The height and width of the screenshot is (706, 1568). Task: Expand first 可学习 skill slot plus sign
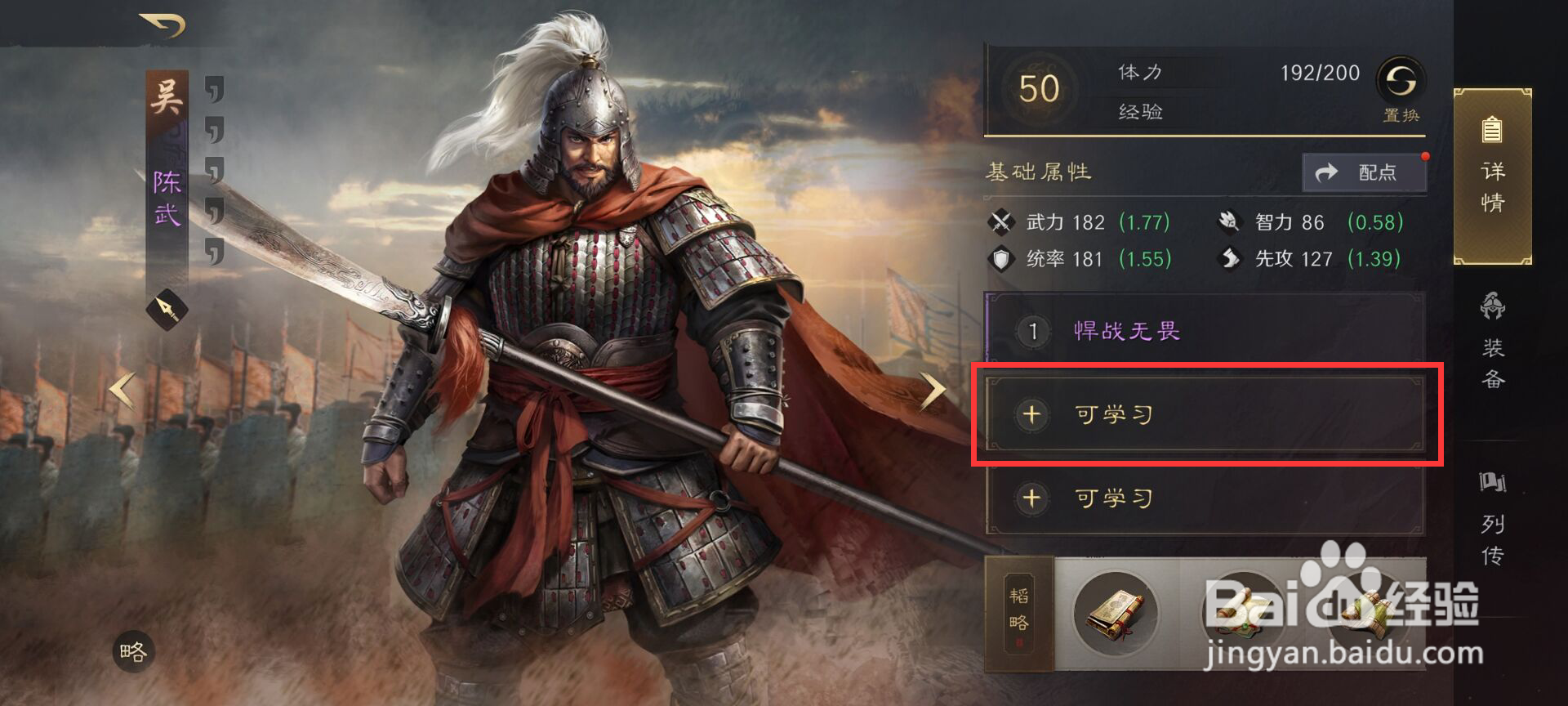(1031, 414)
